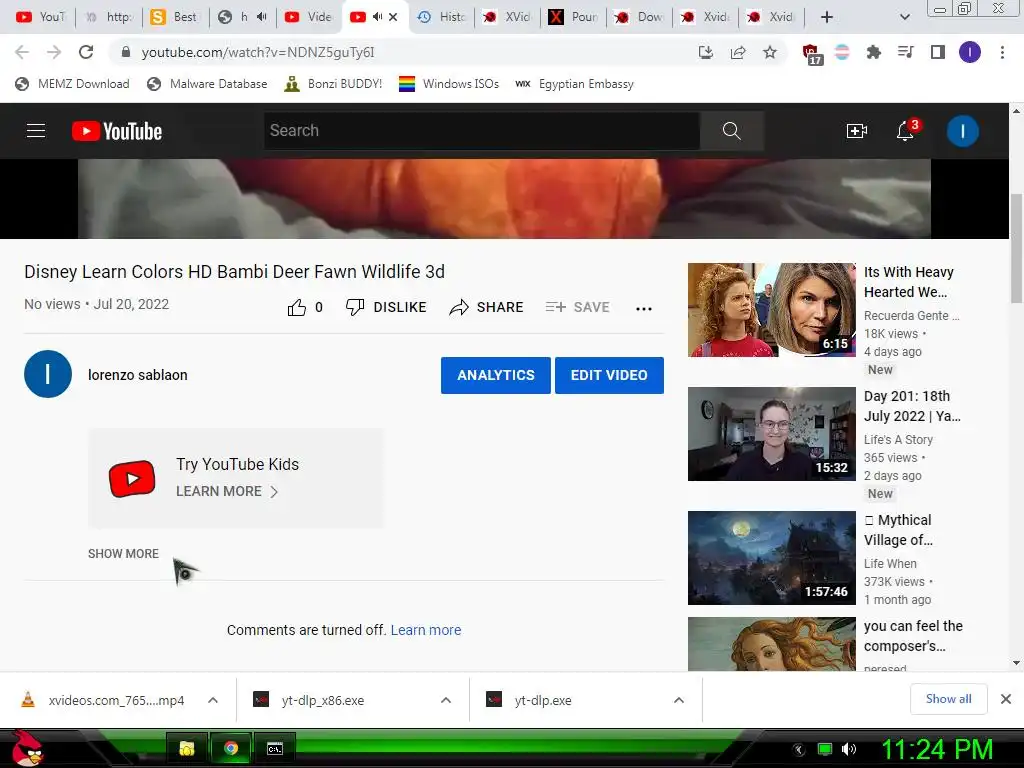Click the Learn more comments link

(426, 630)
